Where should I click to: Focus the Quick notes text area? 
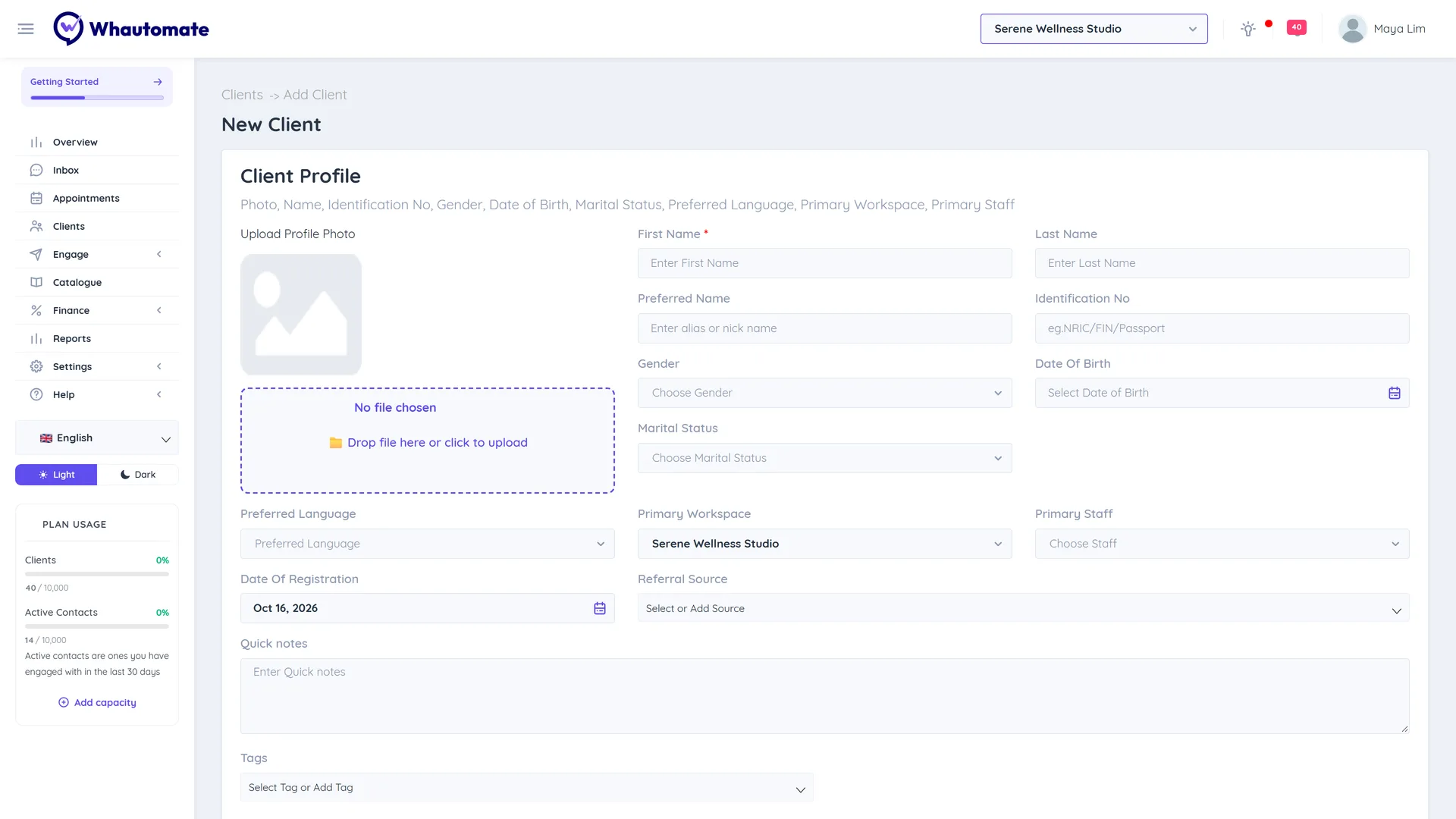click(824, 696)
